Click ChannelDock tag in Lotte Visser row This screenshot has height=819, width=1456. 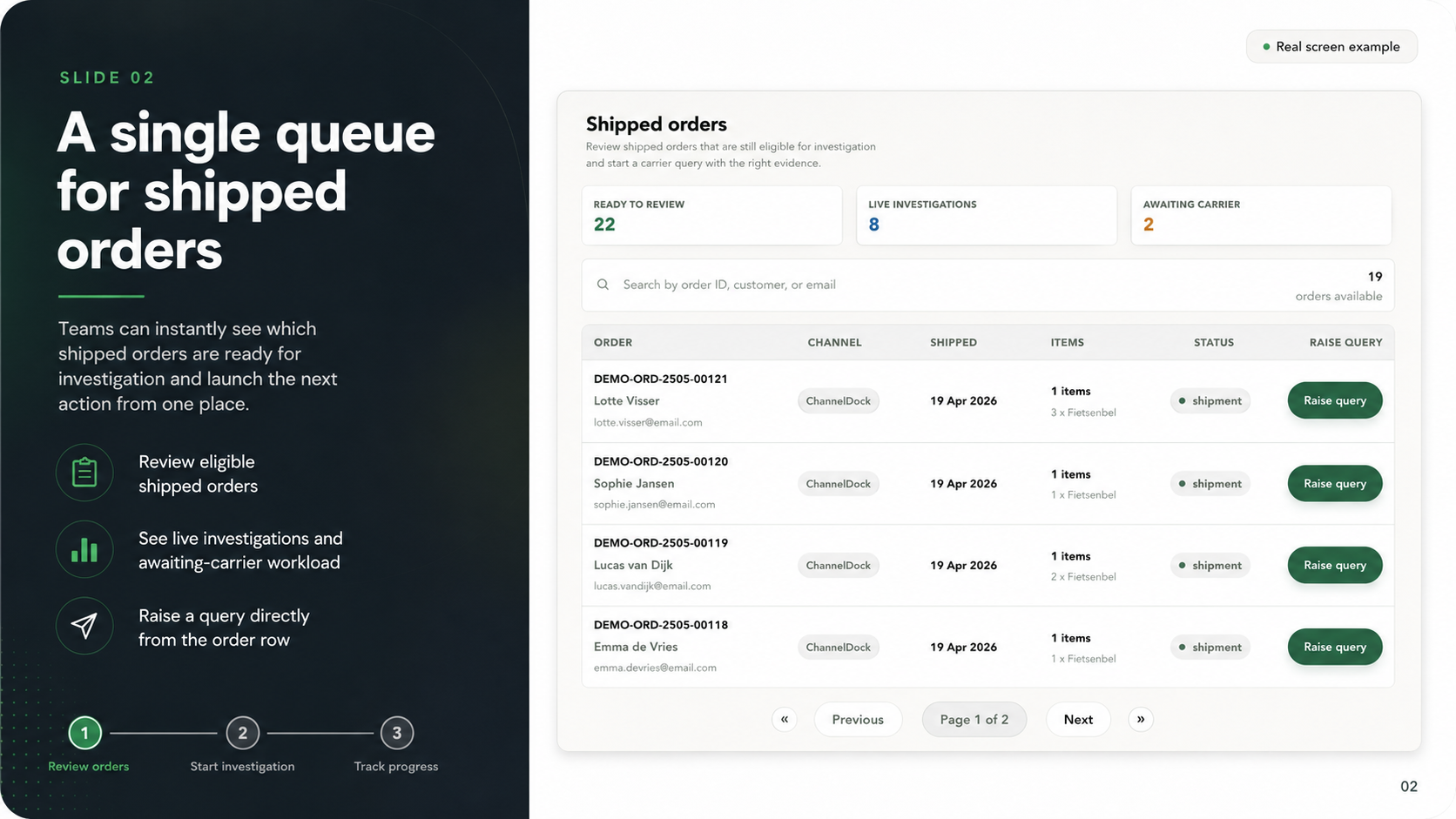(x=839, y=400)
